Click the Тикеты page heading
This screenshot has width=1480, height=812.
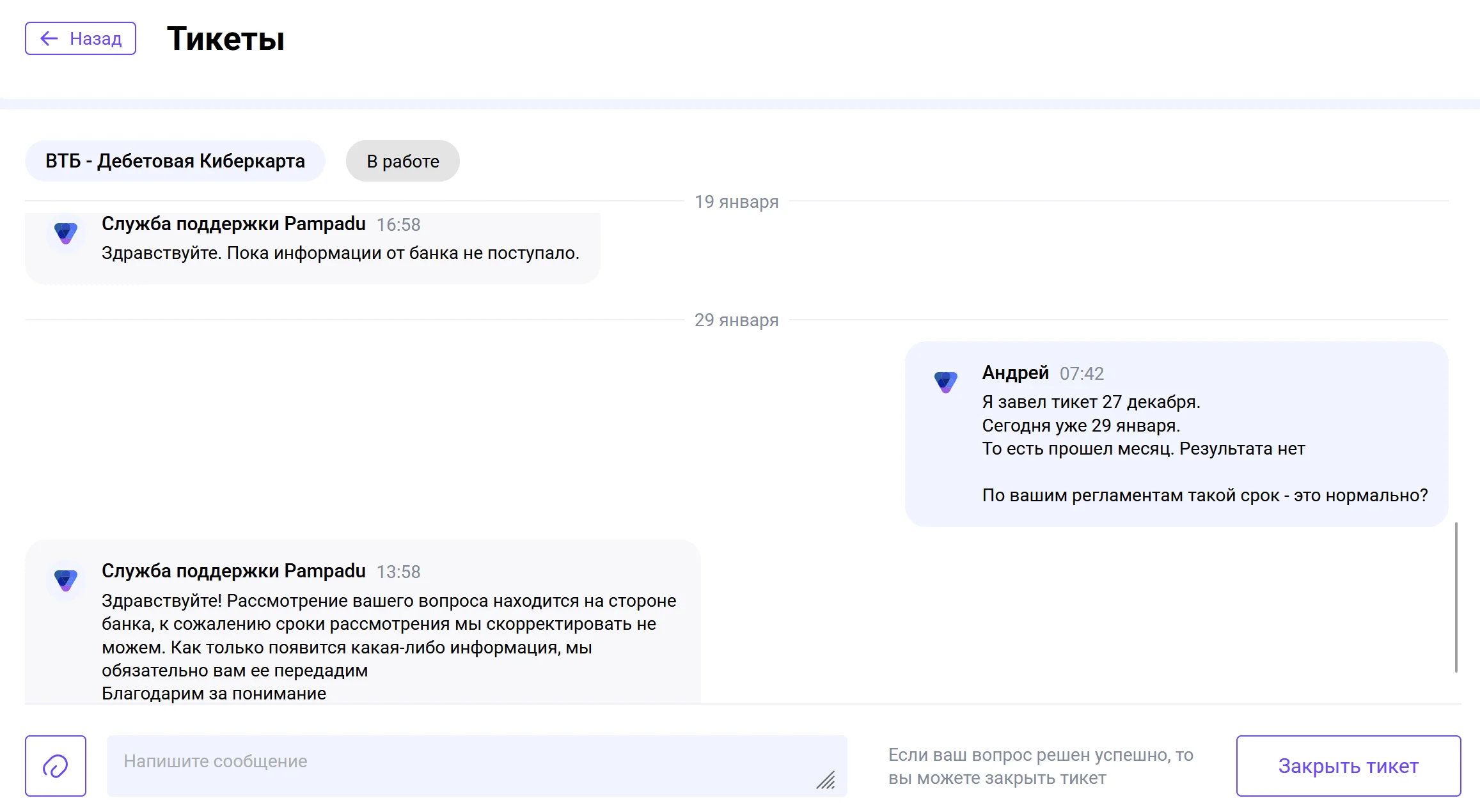[x=226, y=38]
